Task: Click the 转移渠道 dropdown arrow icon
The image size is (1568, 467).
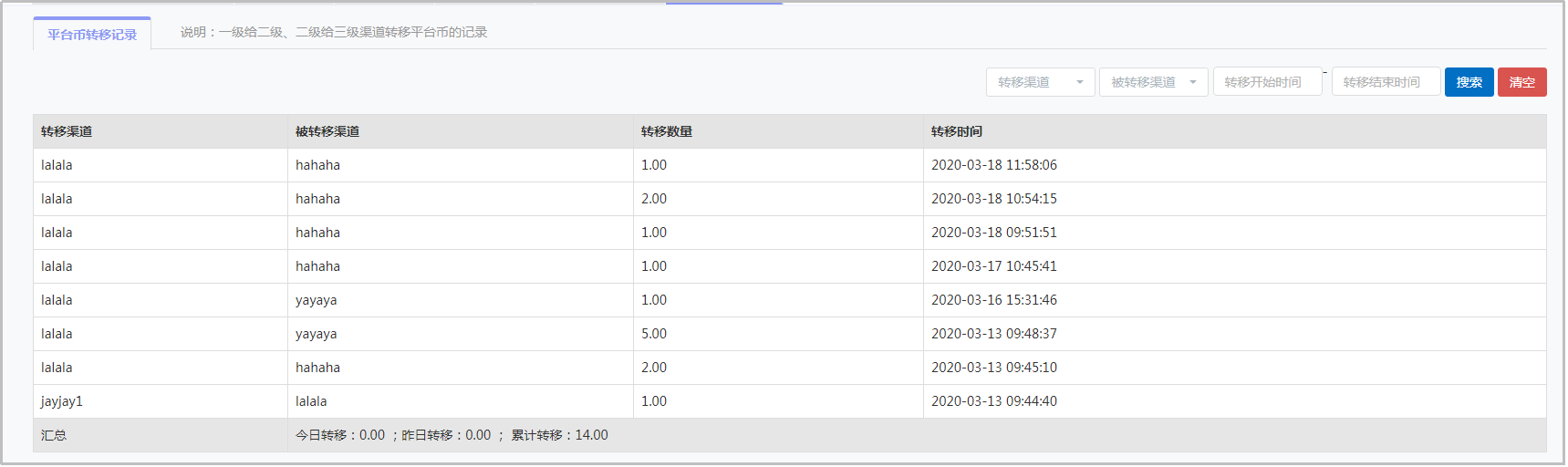Action: [1080, 82]
